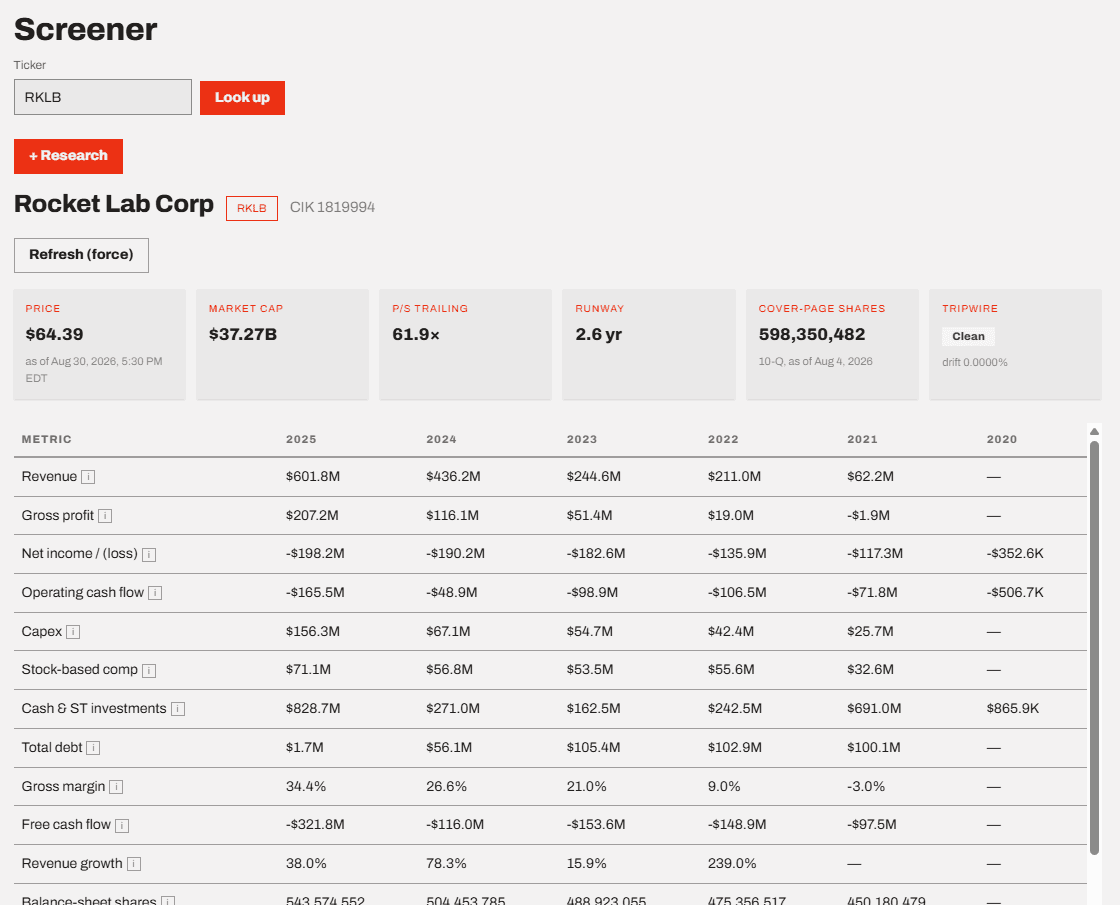The height and width of the screenshot is (905, 1120).
Task: Click the 78.3% revenue growth cell
Action: 446,864
